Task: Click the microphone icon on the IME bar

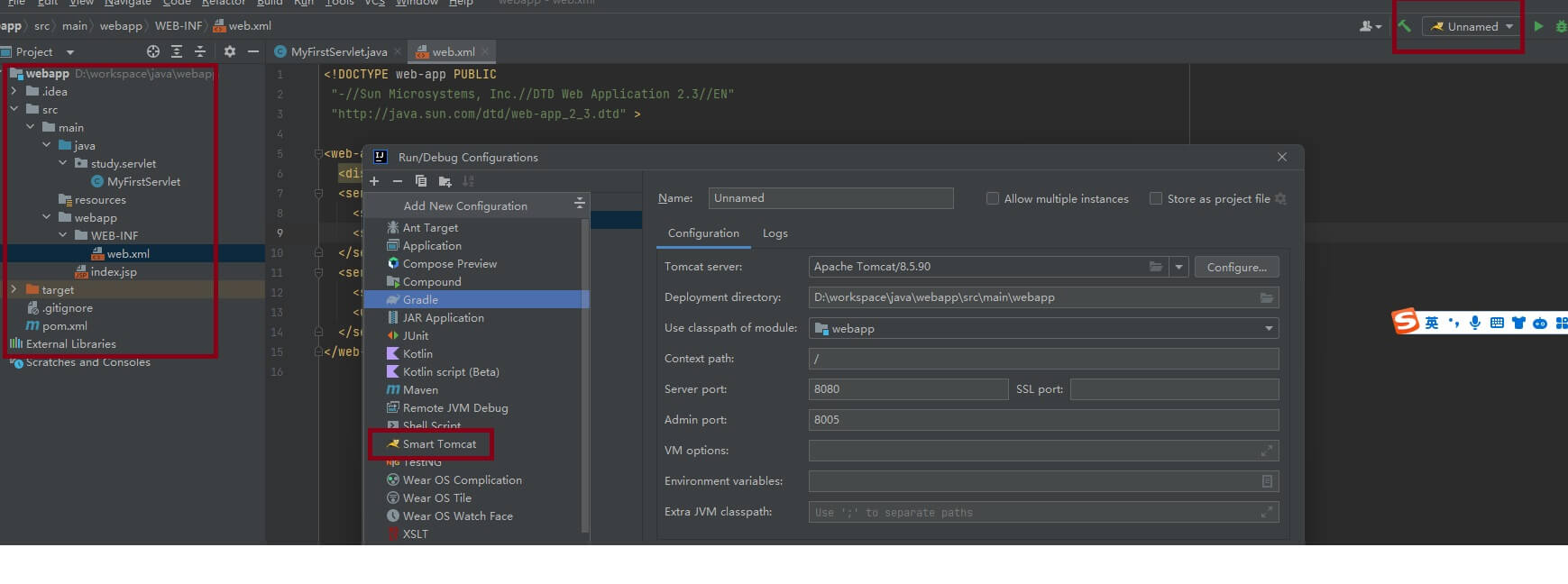Action: click(x=1475, y=323)
